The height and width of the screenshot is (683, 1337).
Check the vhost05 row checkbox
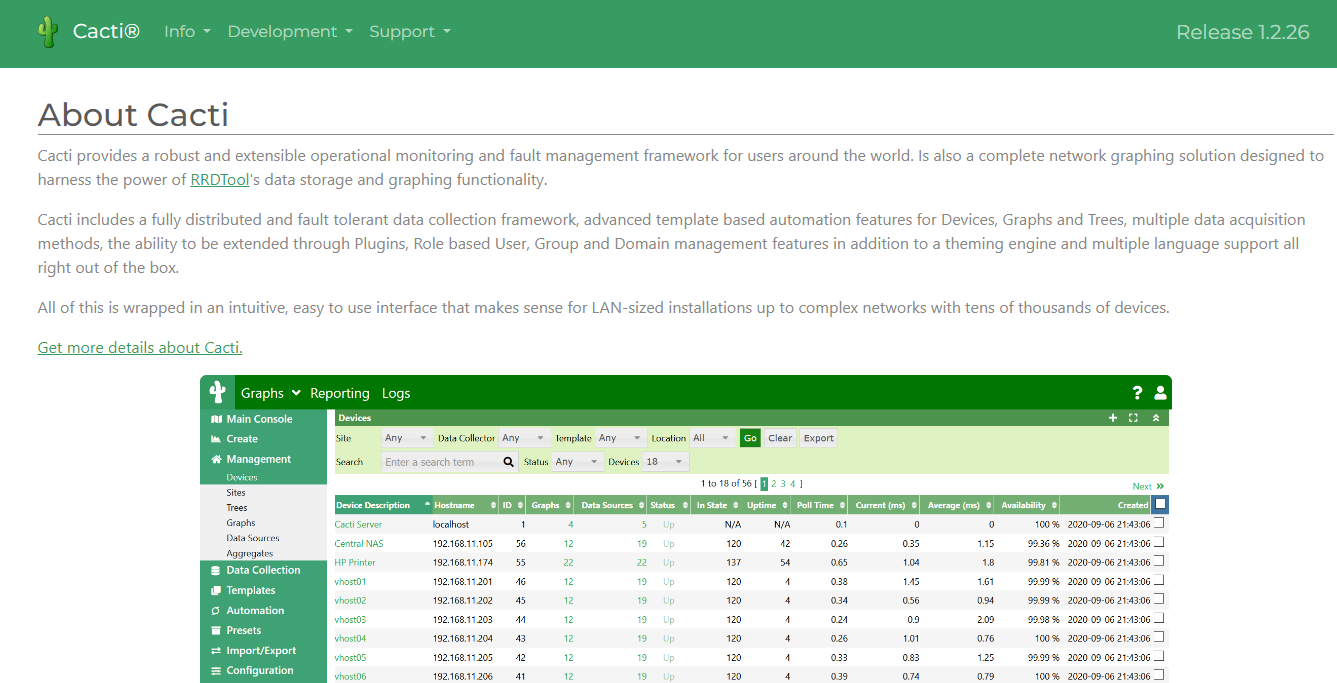point(1160,656)
